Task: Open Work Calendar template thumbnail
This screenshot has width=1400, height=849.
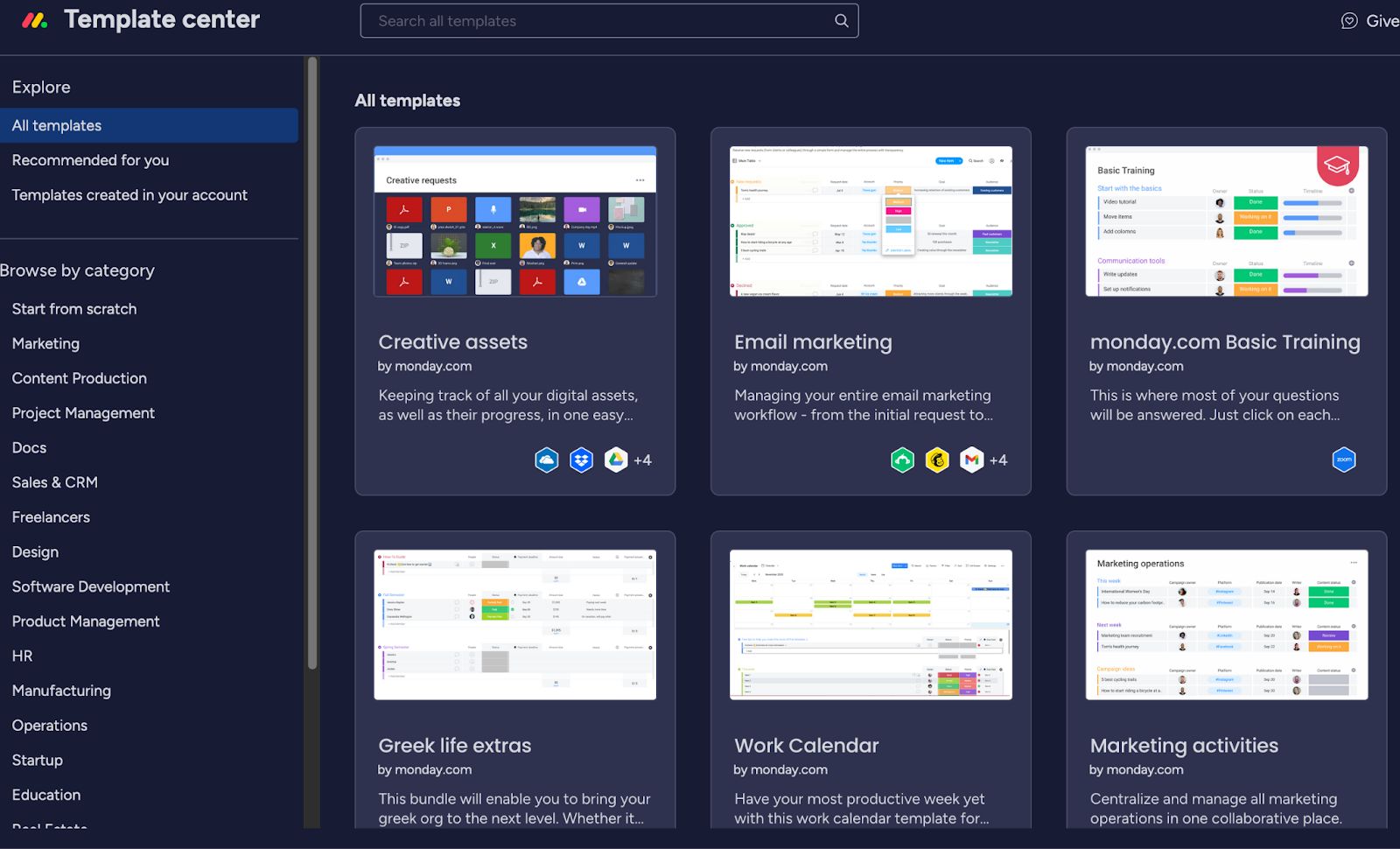Action: (871, 625)
